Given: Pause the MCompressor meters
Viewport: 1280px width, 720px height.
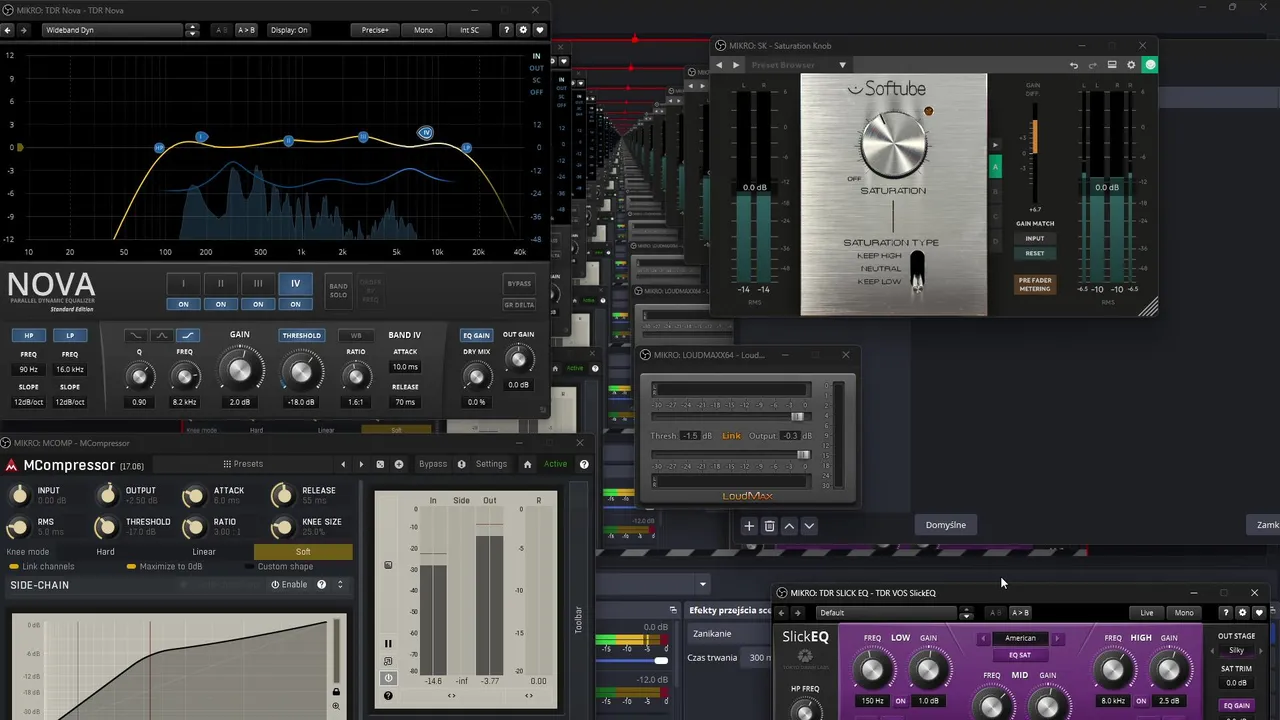Looking at the screenshot, I should (388, 644).
